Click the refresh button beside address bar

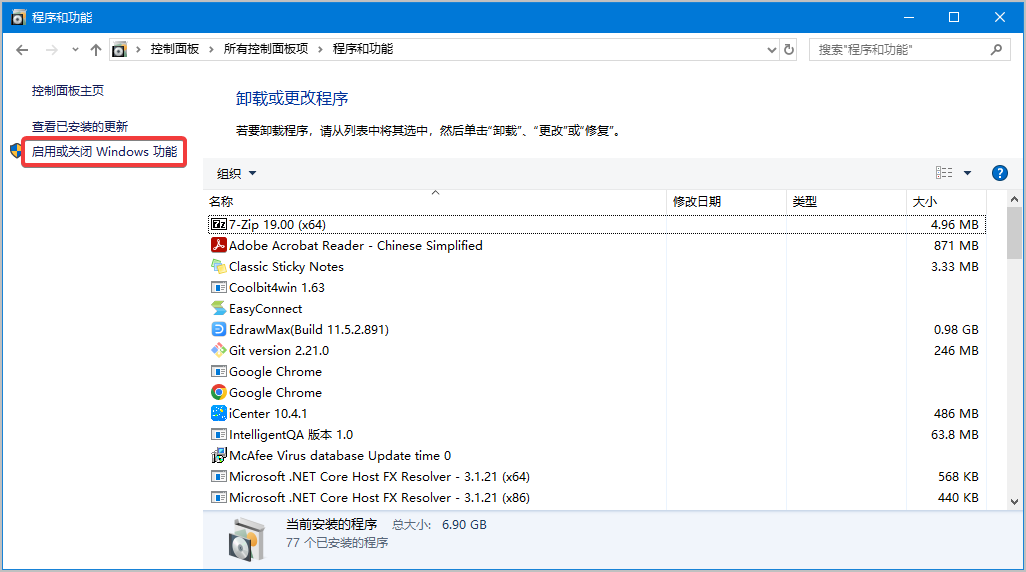[x=789, y=49]
